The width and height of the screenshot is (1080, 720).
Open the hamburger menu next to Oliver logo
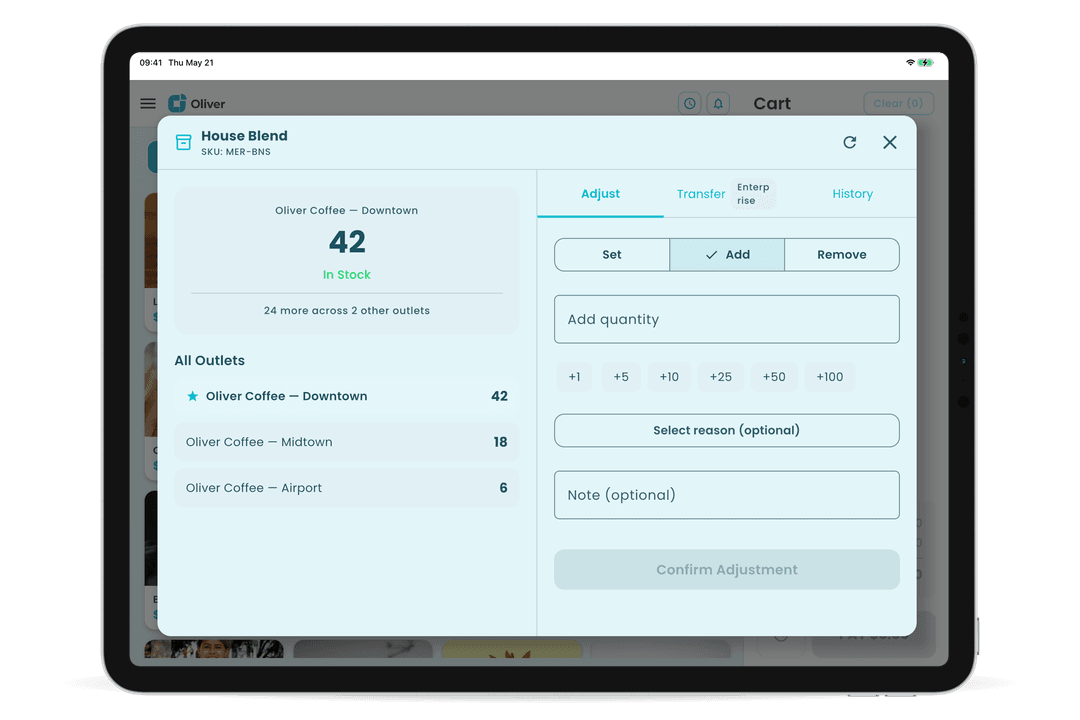click(x=148, y=103)
